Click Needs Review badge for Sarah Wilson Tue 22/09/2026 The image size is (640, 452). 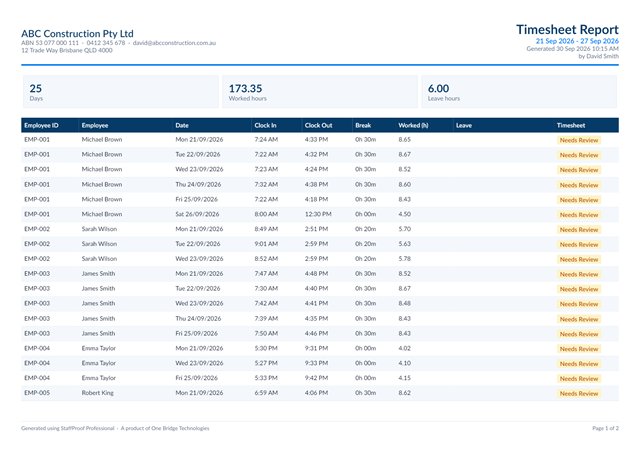[x=579, y=245]
